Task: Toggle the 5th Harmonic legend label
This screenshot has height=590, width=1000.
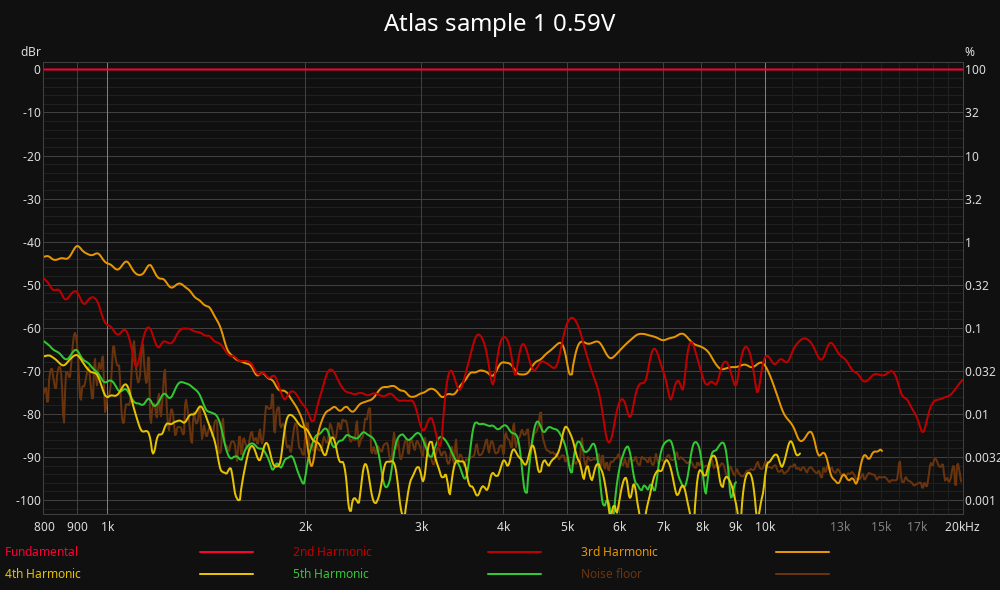Action: 330,574
